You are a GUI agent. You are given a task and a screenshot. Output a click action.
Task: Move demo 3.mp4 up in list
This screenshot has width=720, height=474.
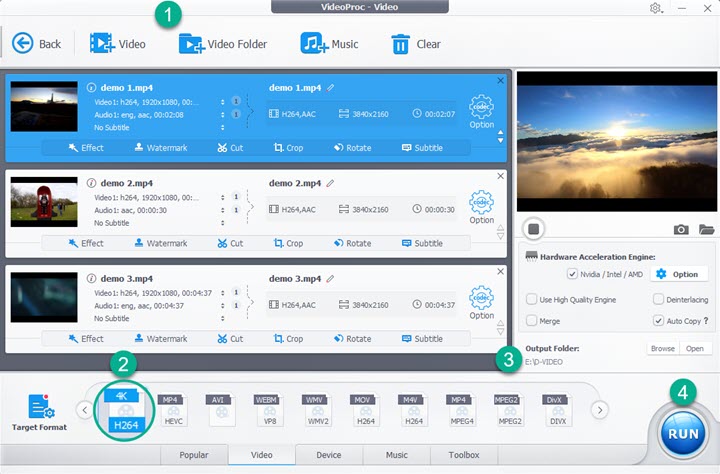pos(501,323)
